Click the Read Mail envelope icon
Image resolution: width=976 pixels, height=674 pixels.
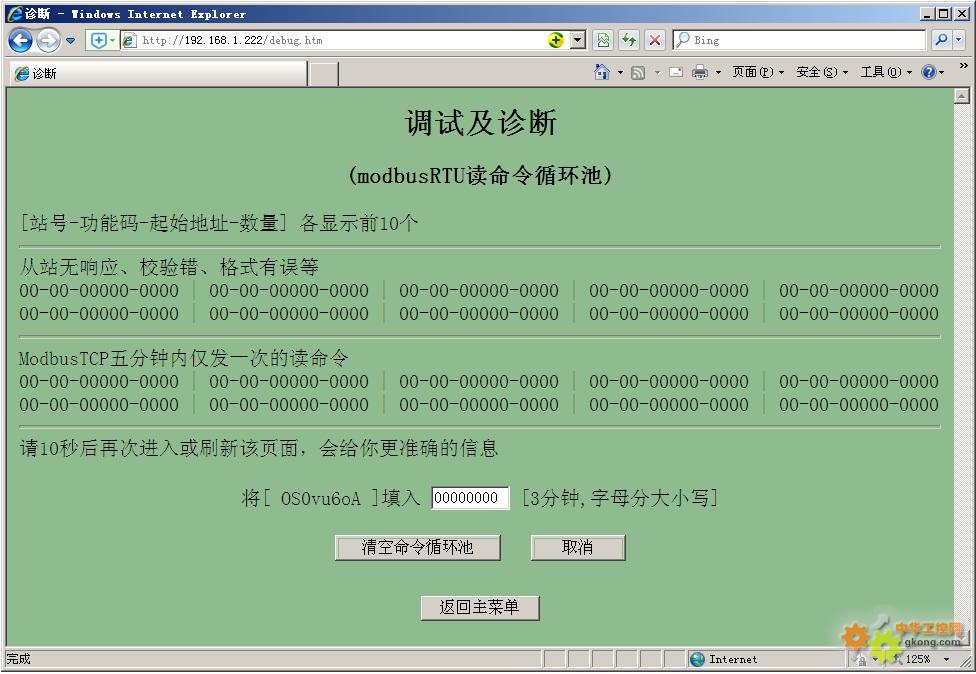click(676, 72)
